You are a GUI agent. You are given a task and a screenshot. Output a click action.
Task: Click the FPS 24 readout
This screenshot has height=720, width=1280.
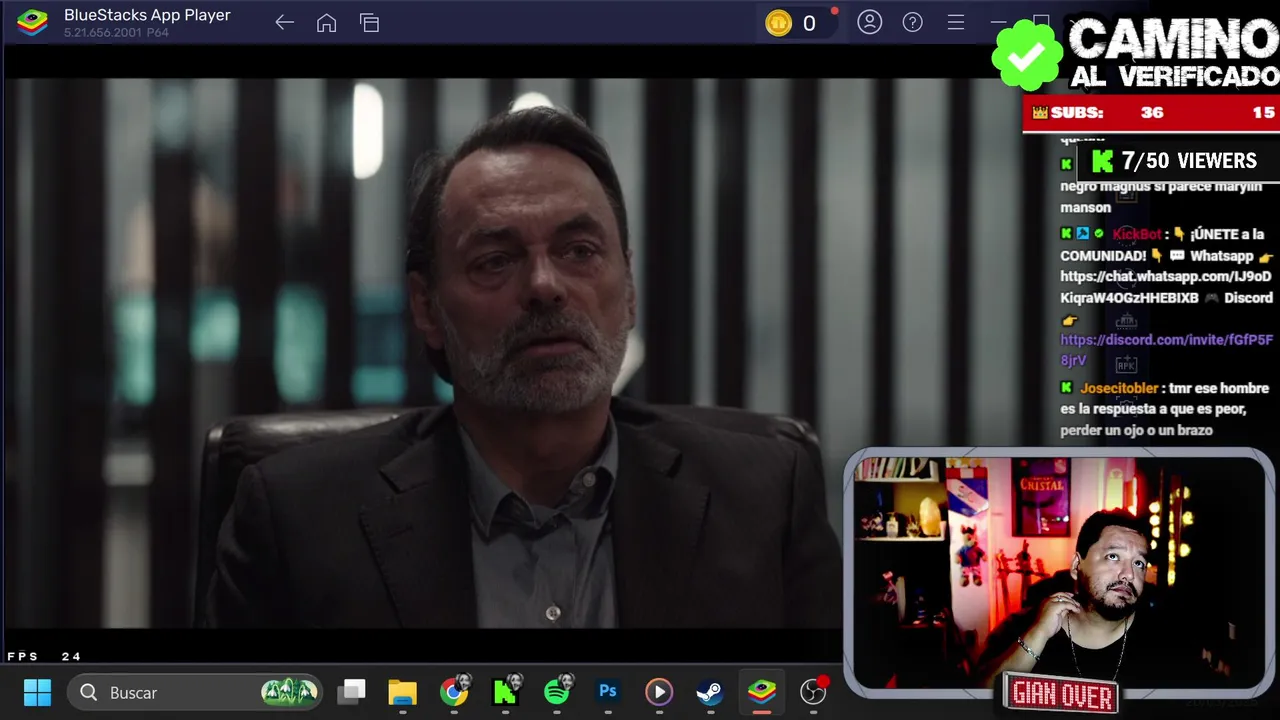(x=45, y=657)
